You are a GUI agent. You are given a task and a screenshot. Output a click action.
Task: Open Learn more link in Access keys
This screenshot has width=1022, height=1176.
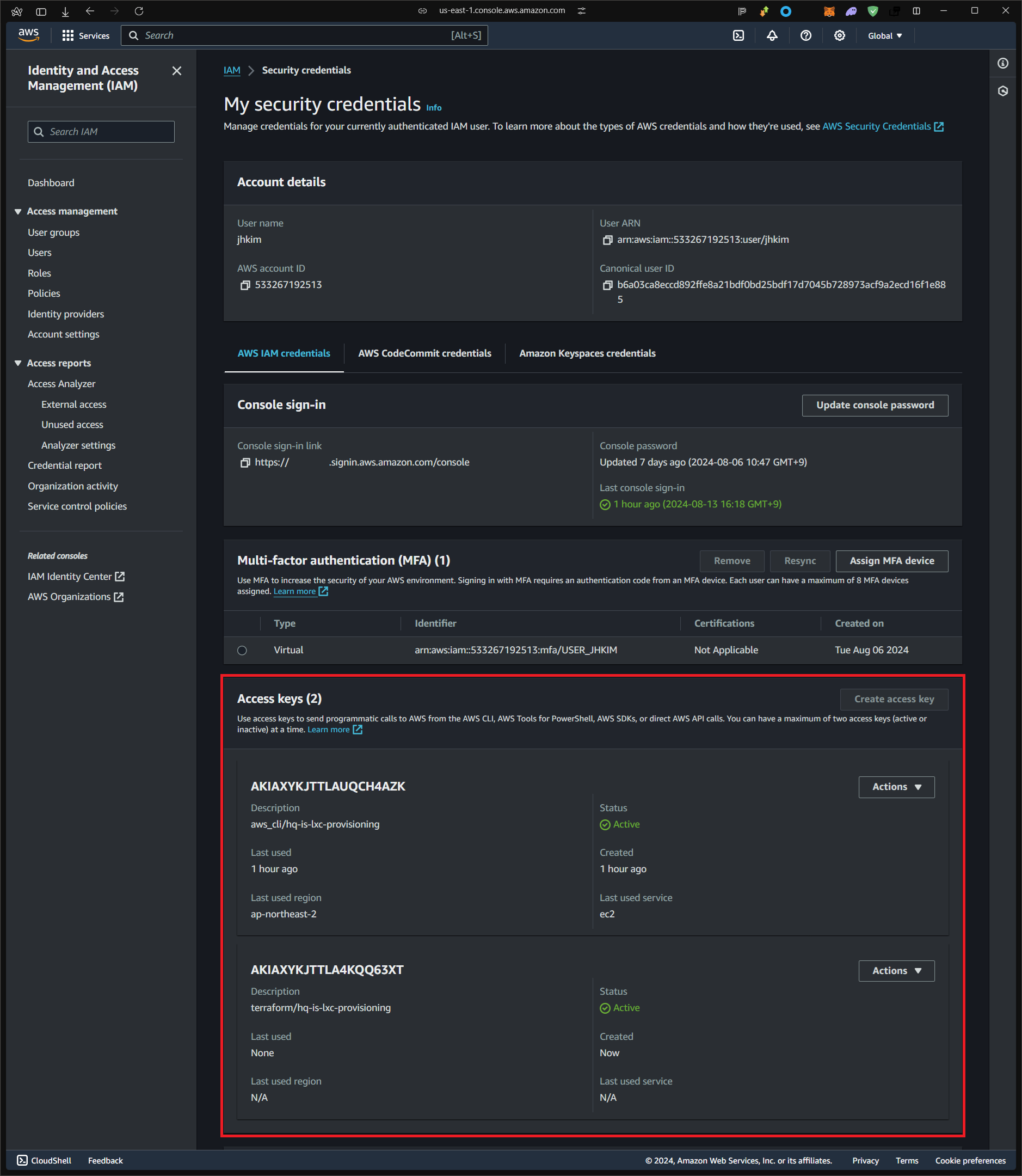(329, 729)
